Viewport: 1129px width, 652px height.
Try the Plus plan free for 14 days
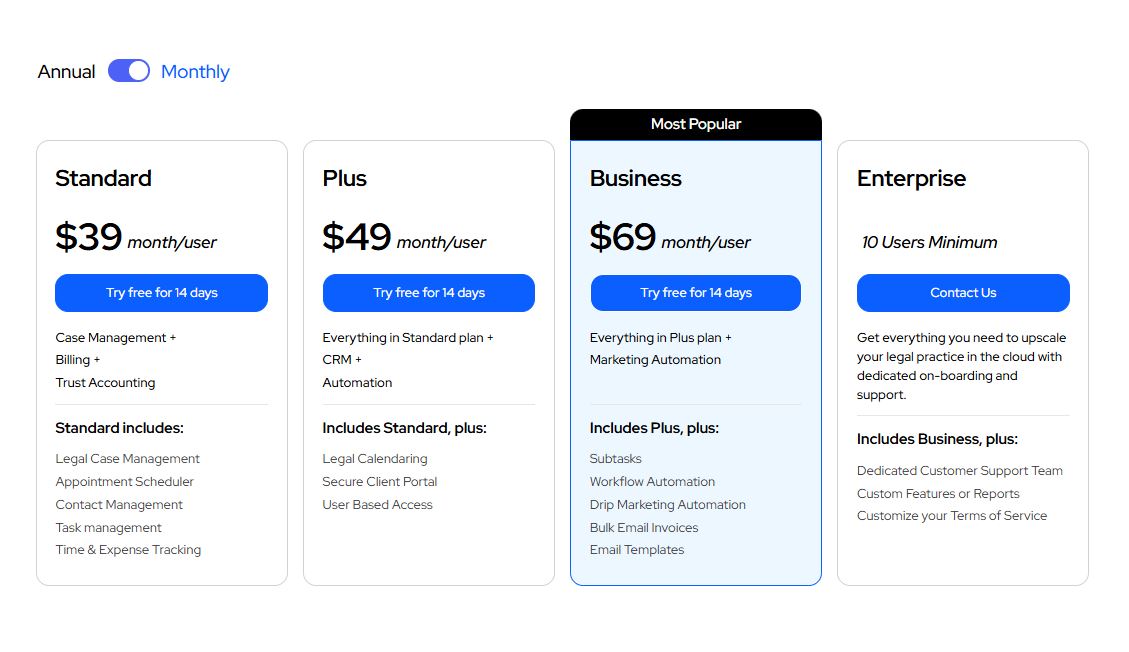(x=428, y=292)
